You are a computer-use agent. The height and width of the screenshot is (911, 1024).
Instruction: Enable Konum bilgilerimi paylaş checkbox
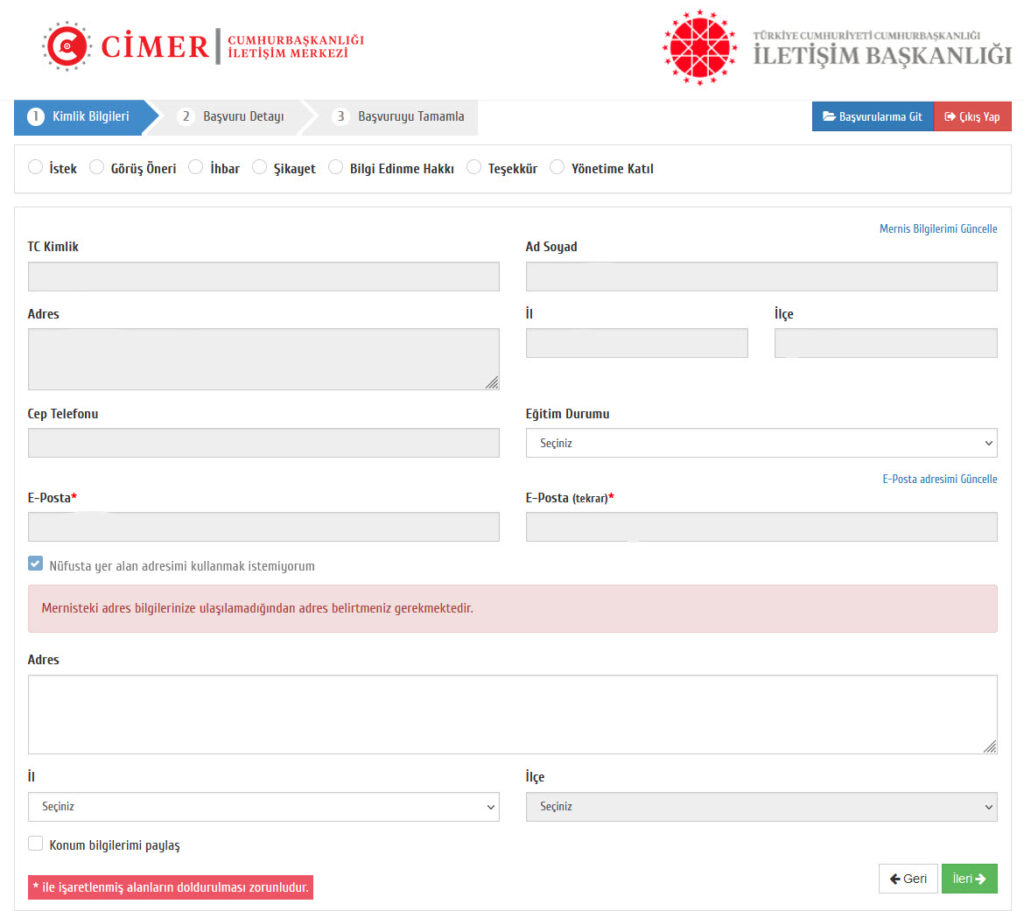[x=36, y=844]
